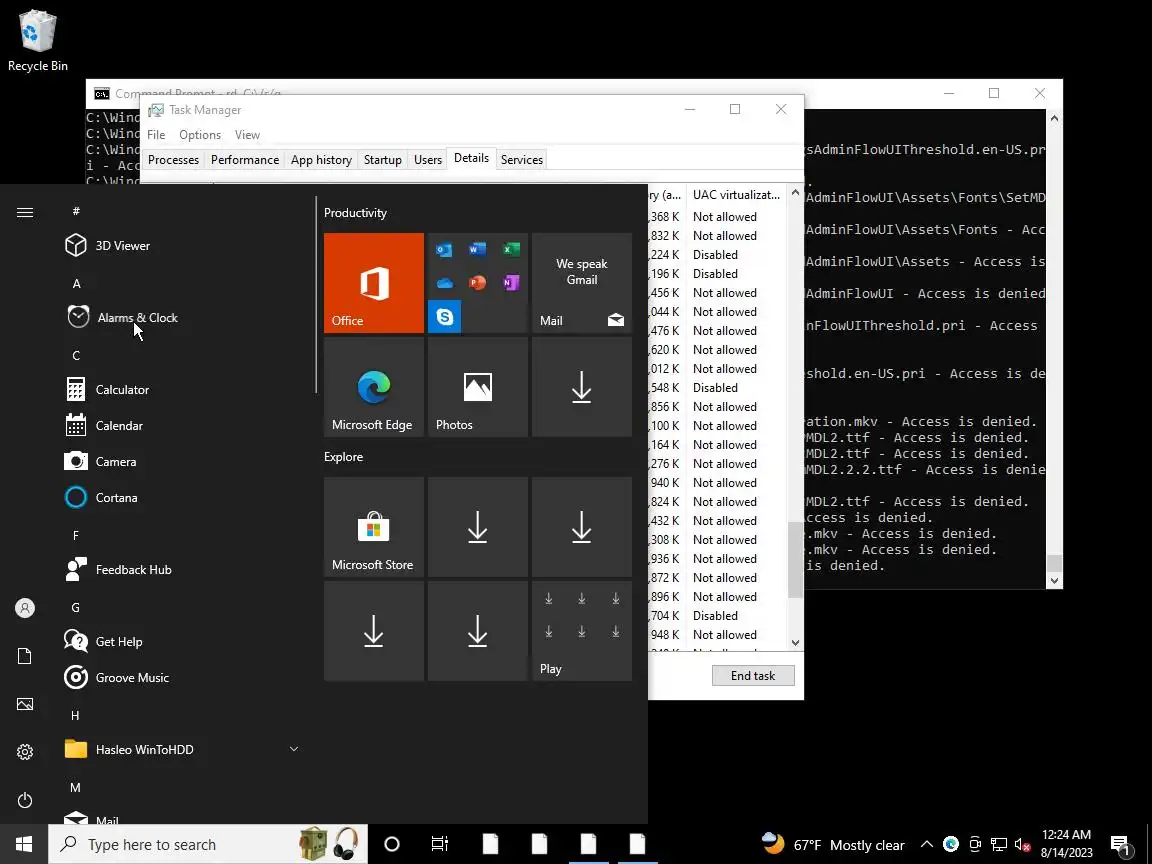This screenshot has height=864, width=1152.
Task: Click the Word icon in Office tile group
Action: 478,249
